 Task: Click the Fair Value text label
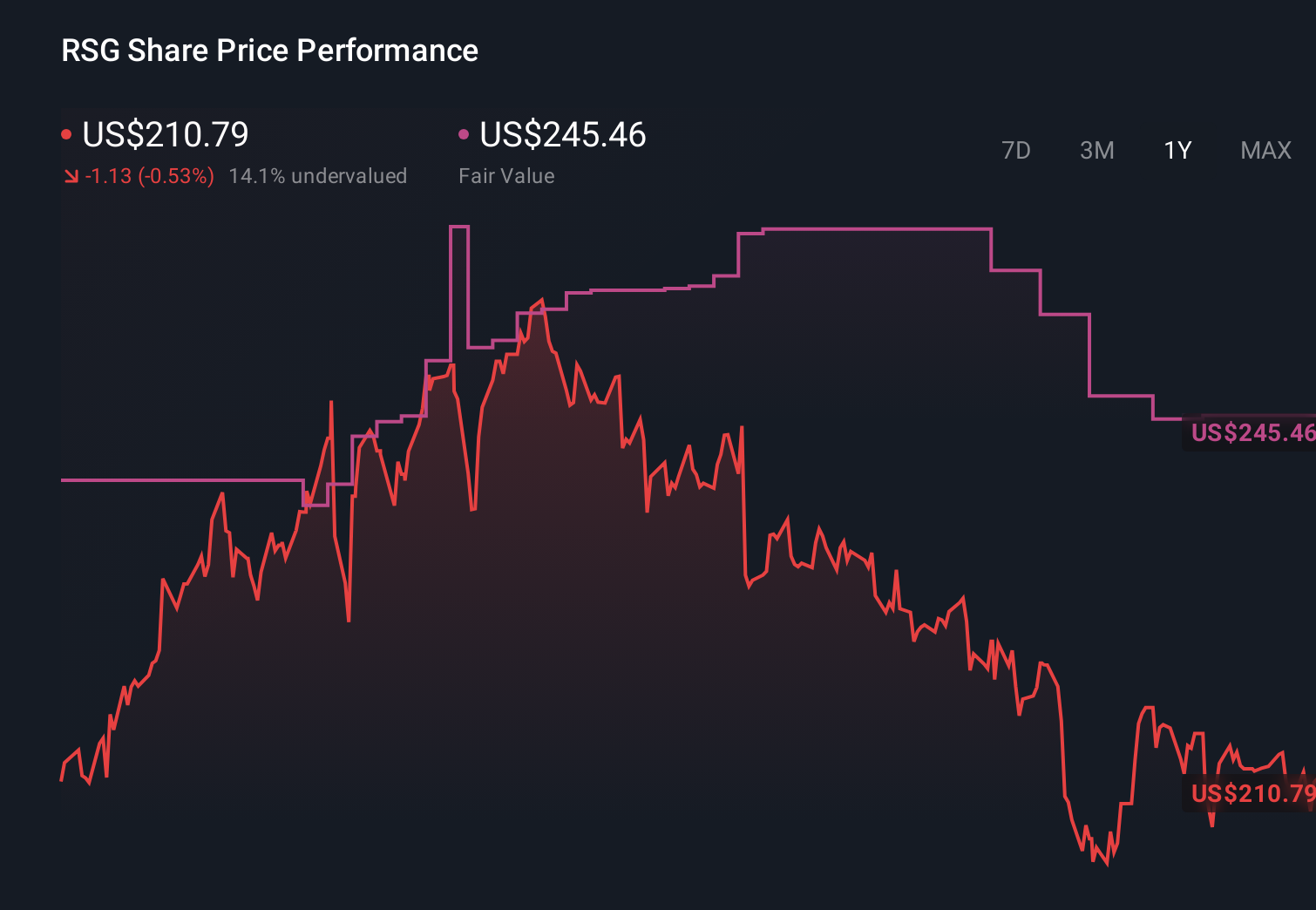(506, 176)
